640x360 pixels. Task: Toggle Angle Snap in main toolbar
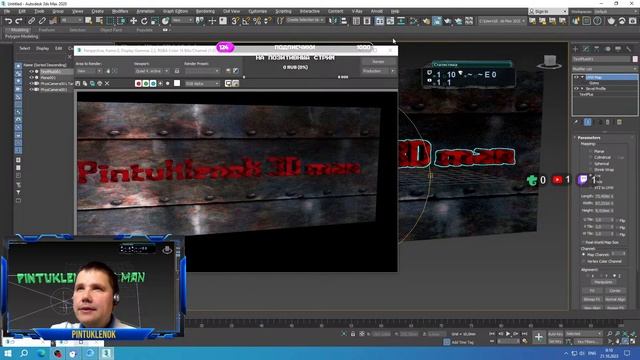[246, 21]
